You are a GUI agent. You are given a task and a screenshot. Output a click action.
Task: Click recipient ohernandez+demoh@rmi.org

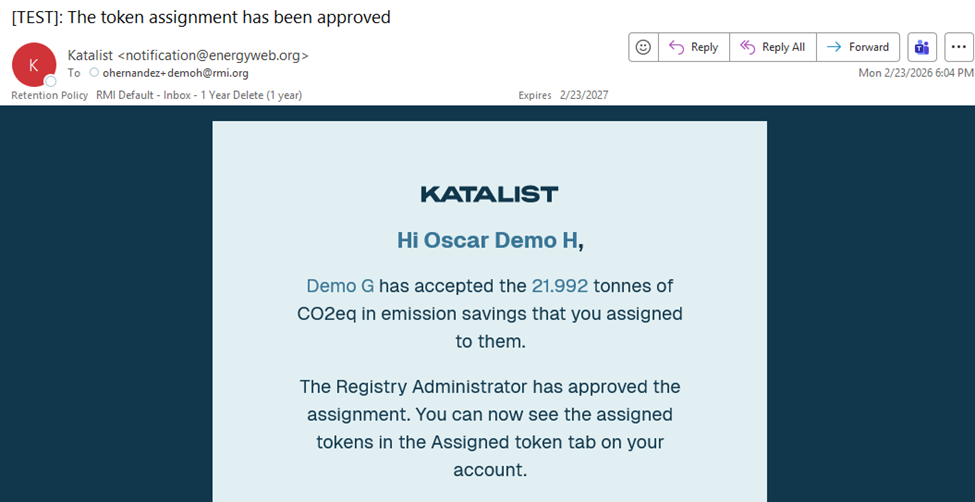(175, 73)
